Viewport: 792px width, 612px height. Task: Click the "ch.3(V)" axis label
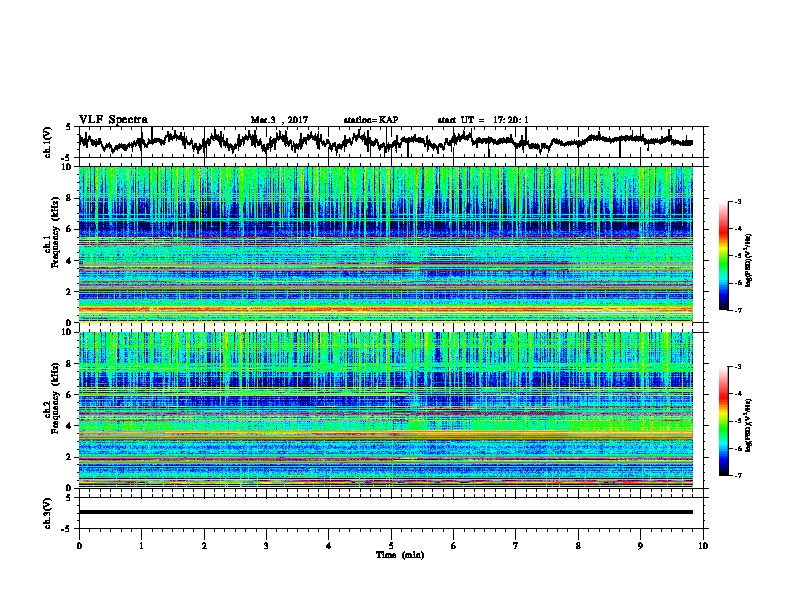48,513
